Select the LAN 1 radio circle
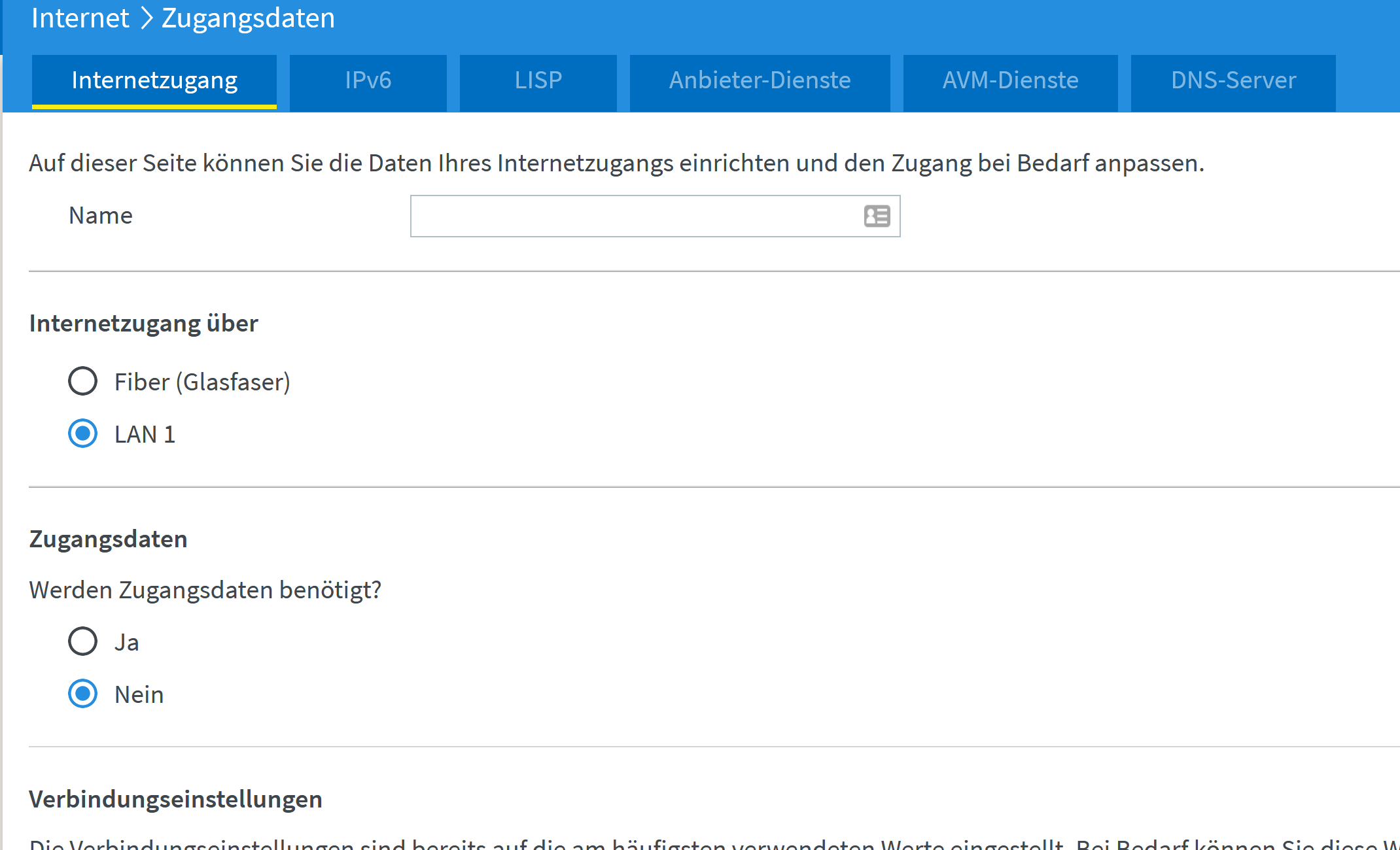Image resolution: width=1400 pixels, height=850 pixels. click(83, 433)
